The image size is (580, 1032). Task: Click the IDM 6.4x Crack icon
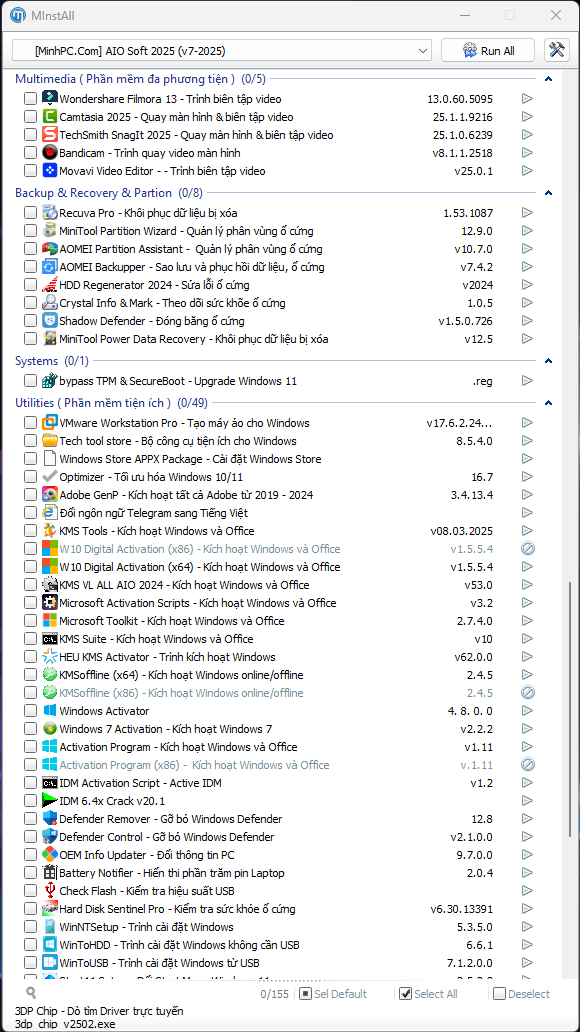click(x=49, y=800)
